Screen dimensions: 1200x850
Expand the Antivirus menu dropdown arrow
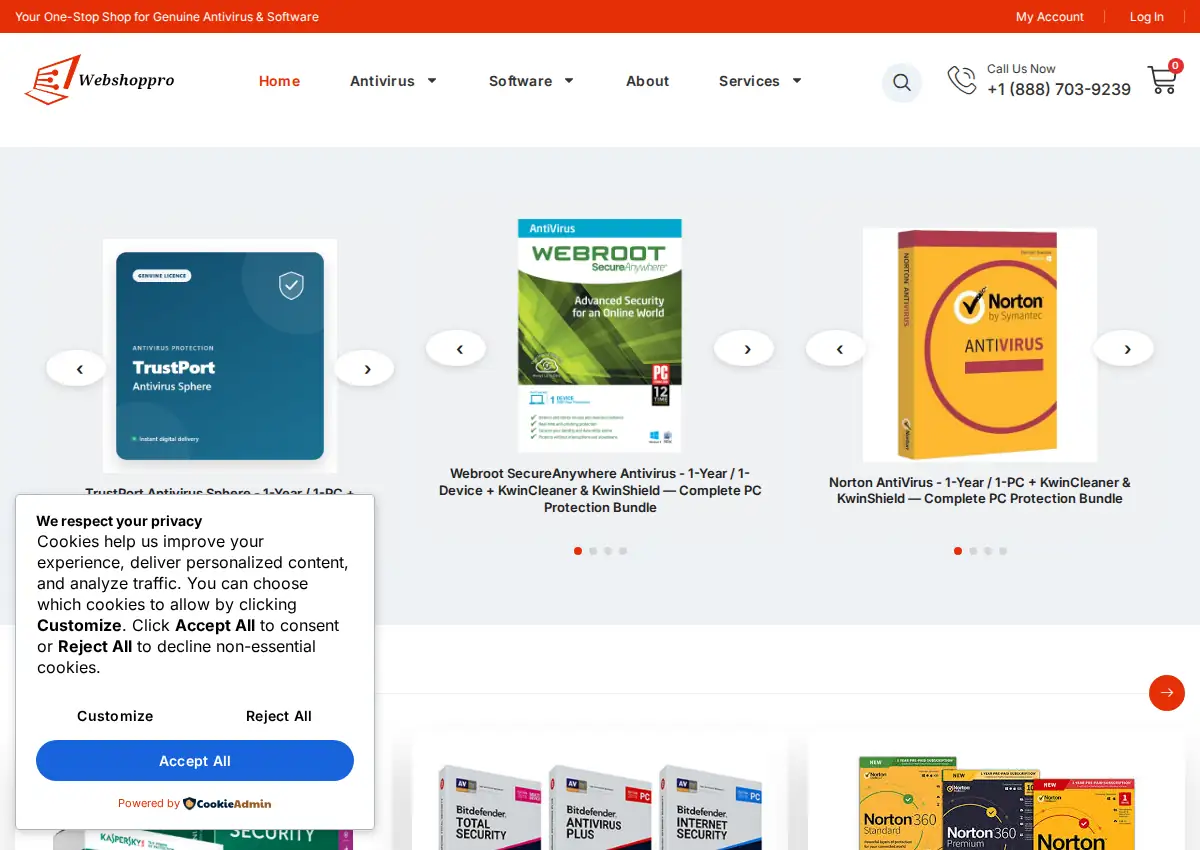[432, 81]
